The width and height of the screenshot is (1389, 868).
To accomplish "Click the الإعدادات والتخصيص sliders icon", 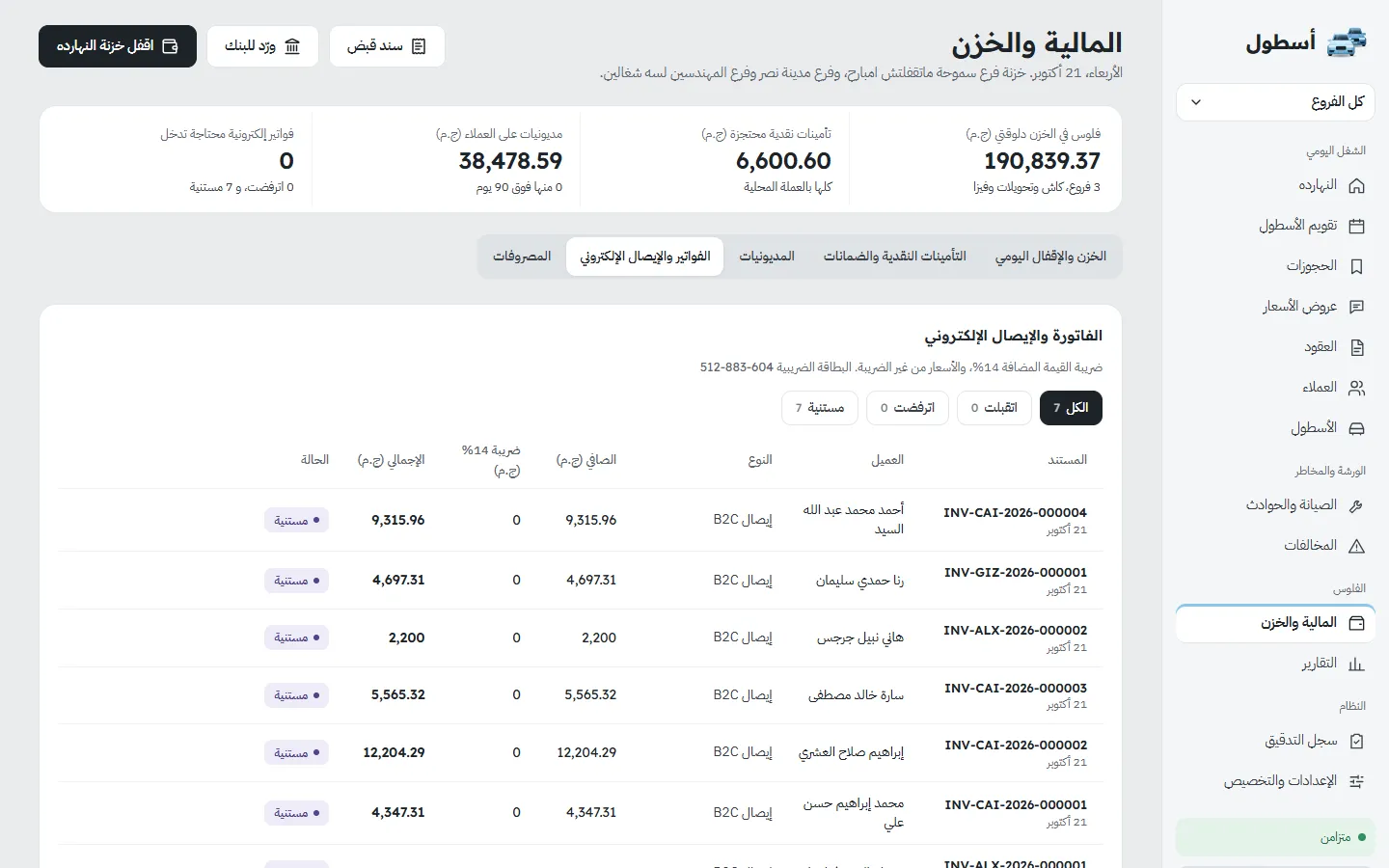I will pos(1356,781).
